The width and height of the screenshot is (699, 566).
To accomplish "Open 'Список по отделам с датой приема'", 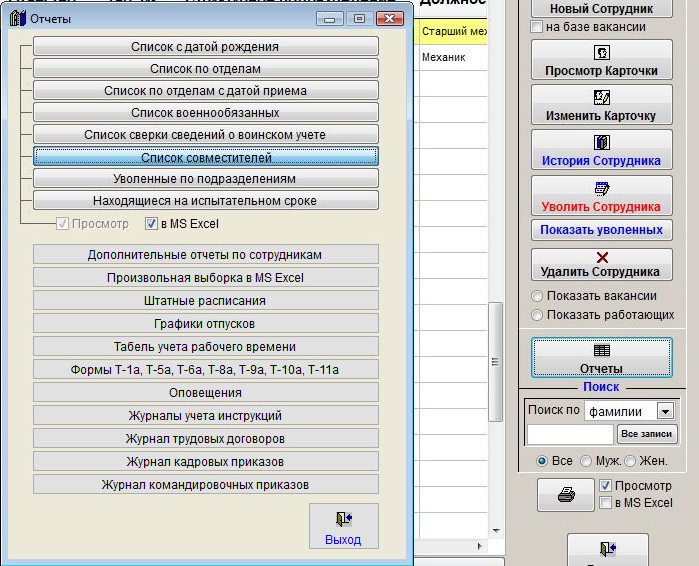I will tap(206, 90).
